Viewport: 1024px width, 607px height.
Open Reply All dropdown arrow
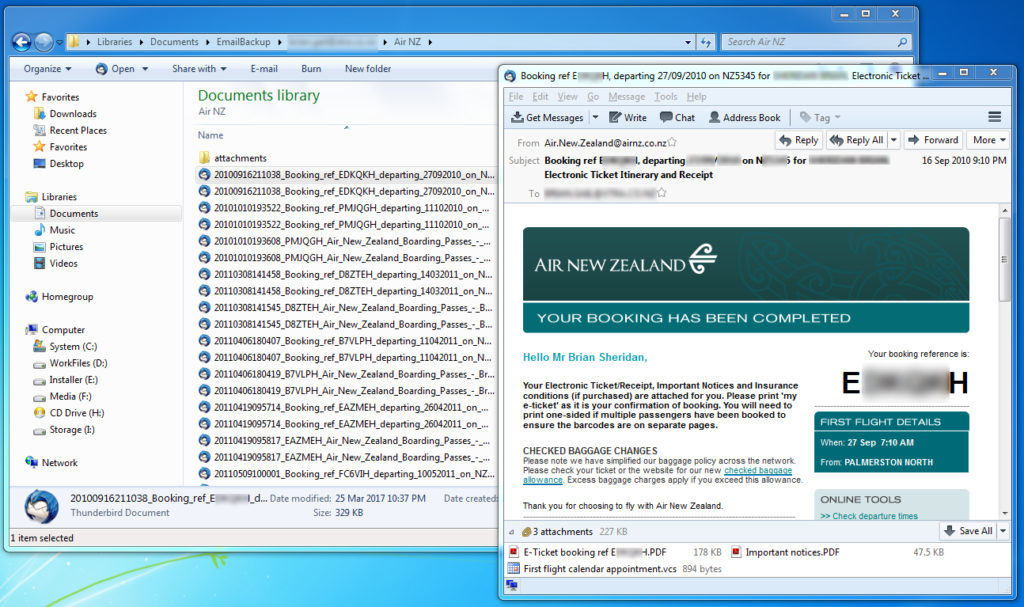(894, 140)
